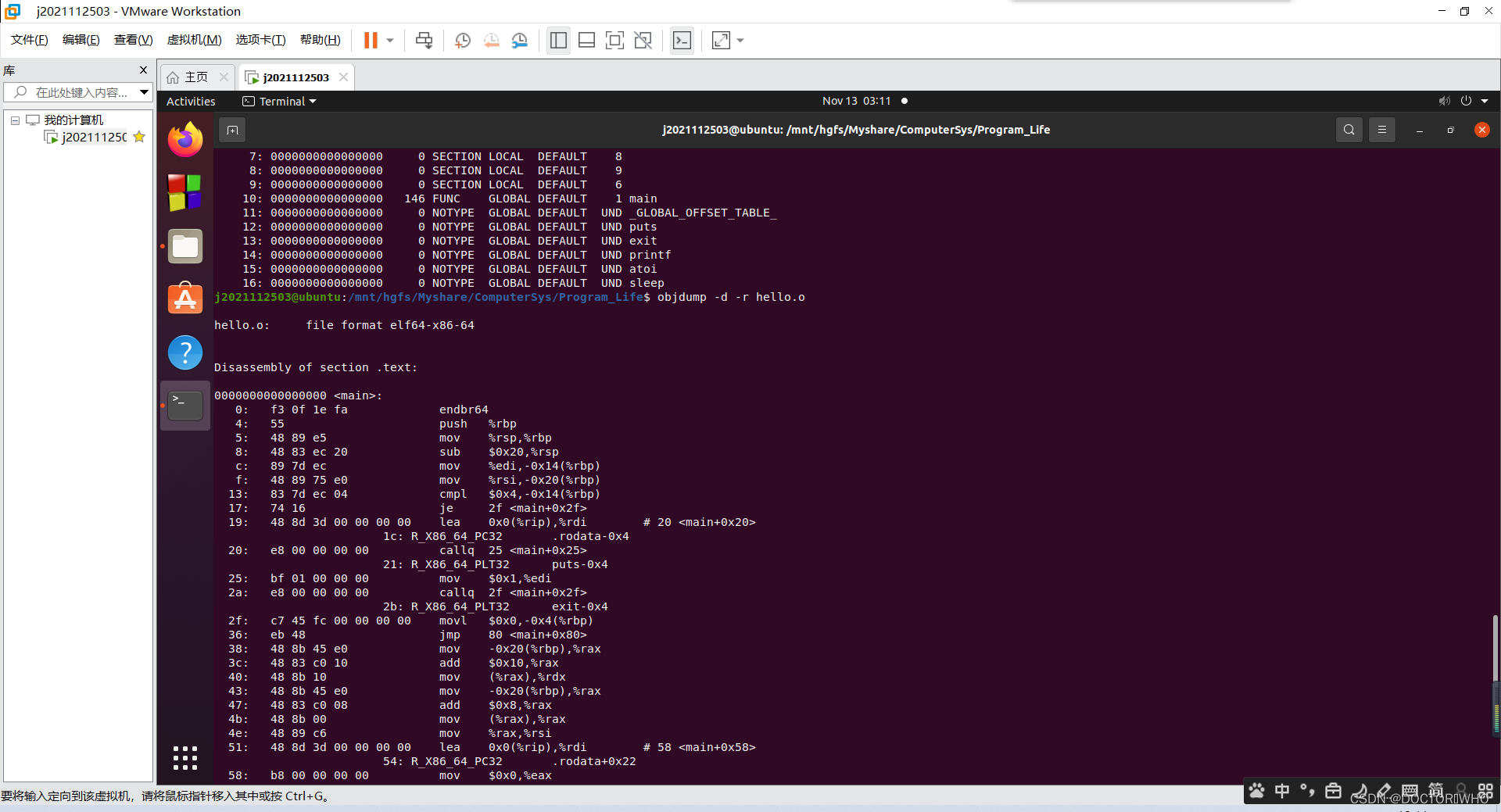Toggle the library sidebar view
The image size is (1501, 812).
pos(558,40)
